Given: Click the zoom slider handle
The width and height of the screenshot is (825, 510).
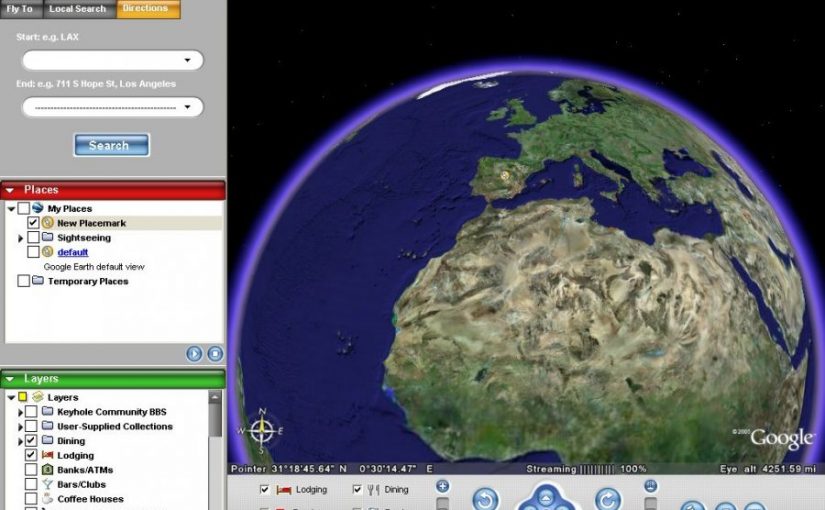Looking at the screenshot, I should [x=442, y=504].
